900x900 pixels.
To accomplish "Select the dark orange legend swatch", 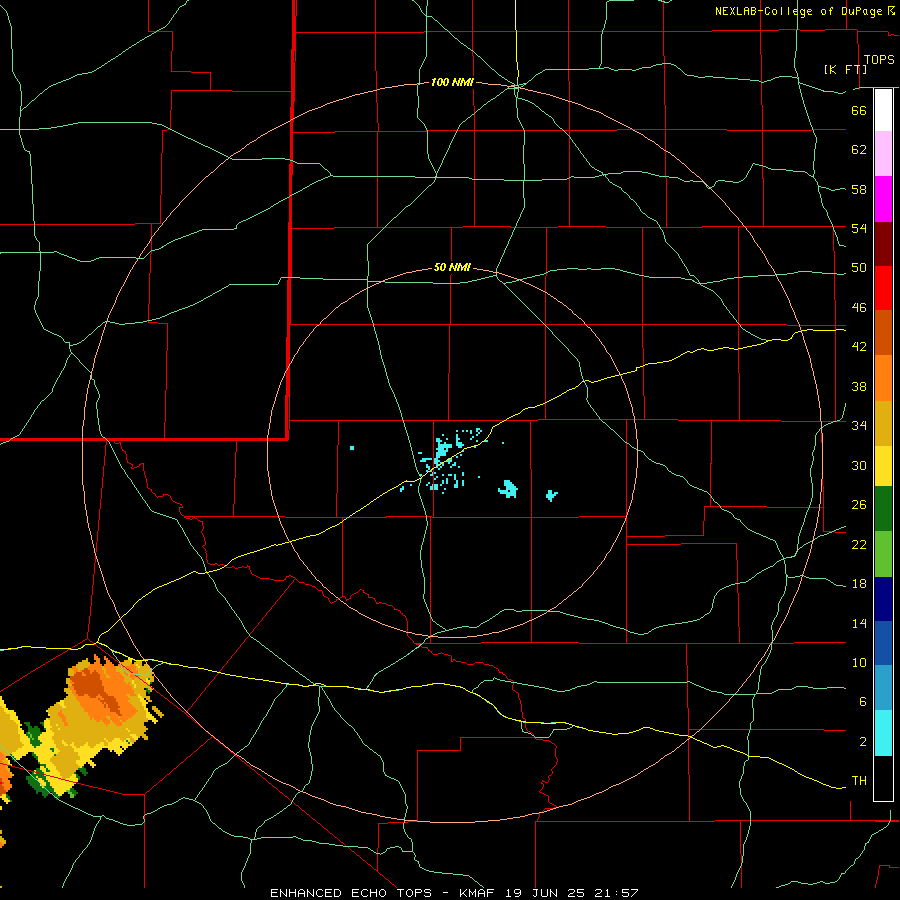I will [883, 333].
